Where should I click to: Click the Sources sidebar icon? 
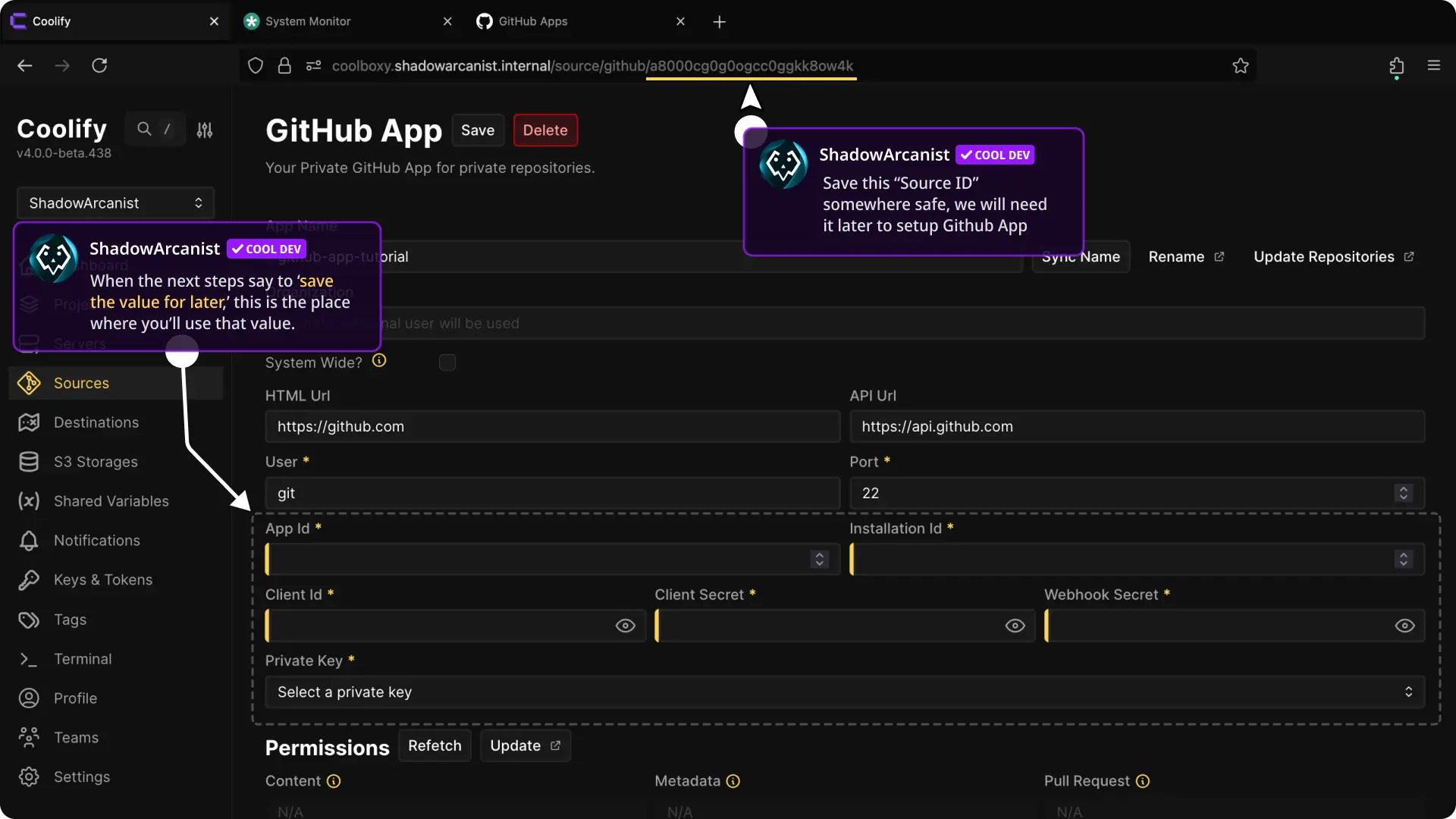pos(29,383)
